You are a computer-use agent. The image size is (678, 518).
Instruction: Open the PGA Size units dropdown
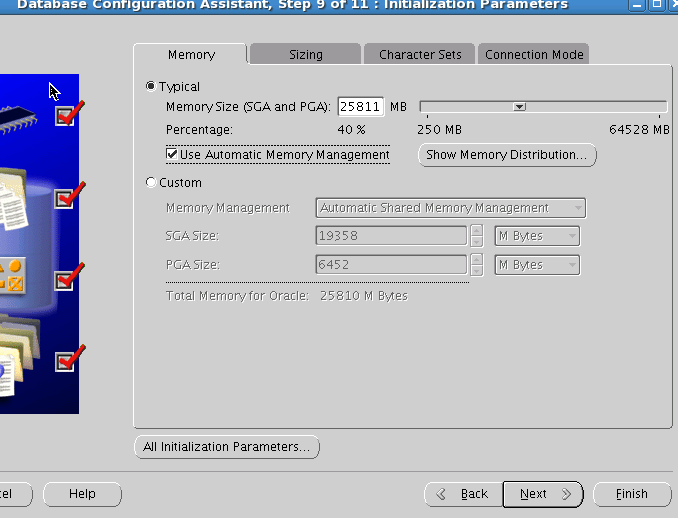click(537, 265)
